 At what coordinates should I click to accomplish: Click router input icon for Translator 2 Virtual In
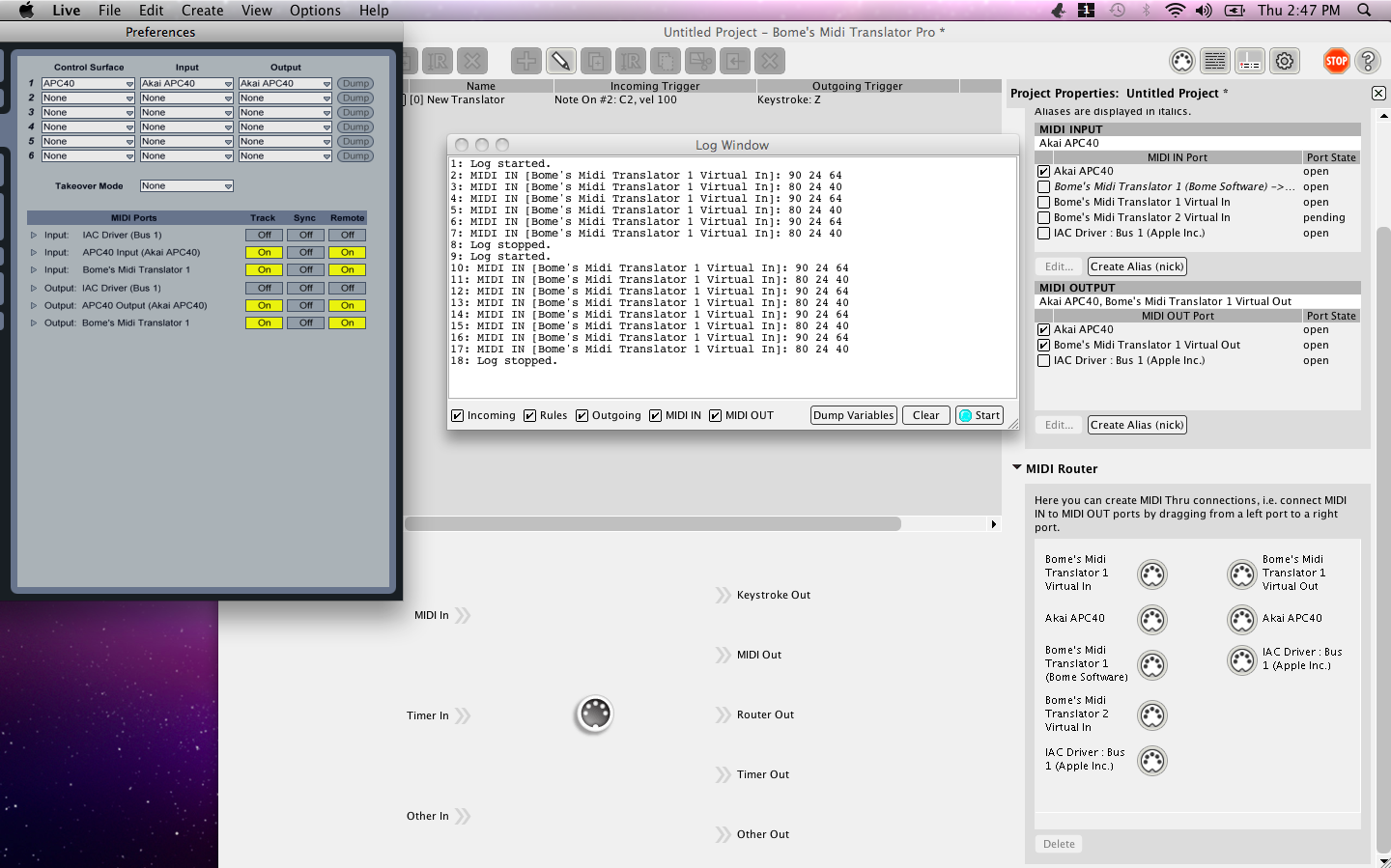coord(1152,715)
